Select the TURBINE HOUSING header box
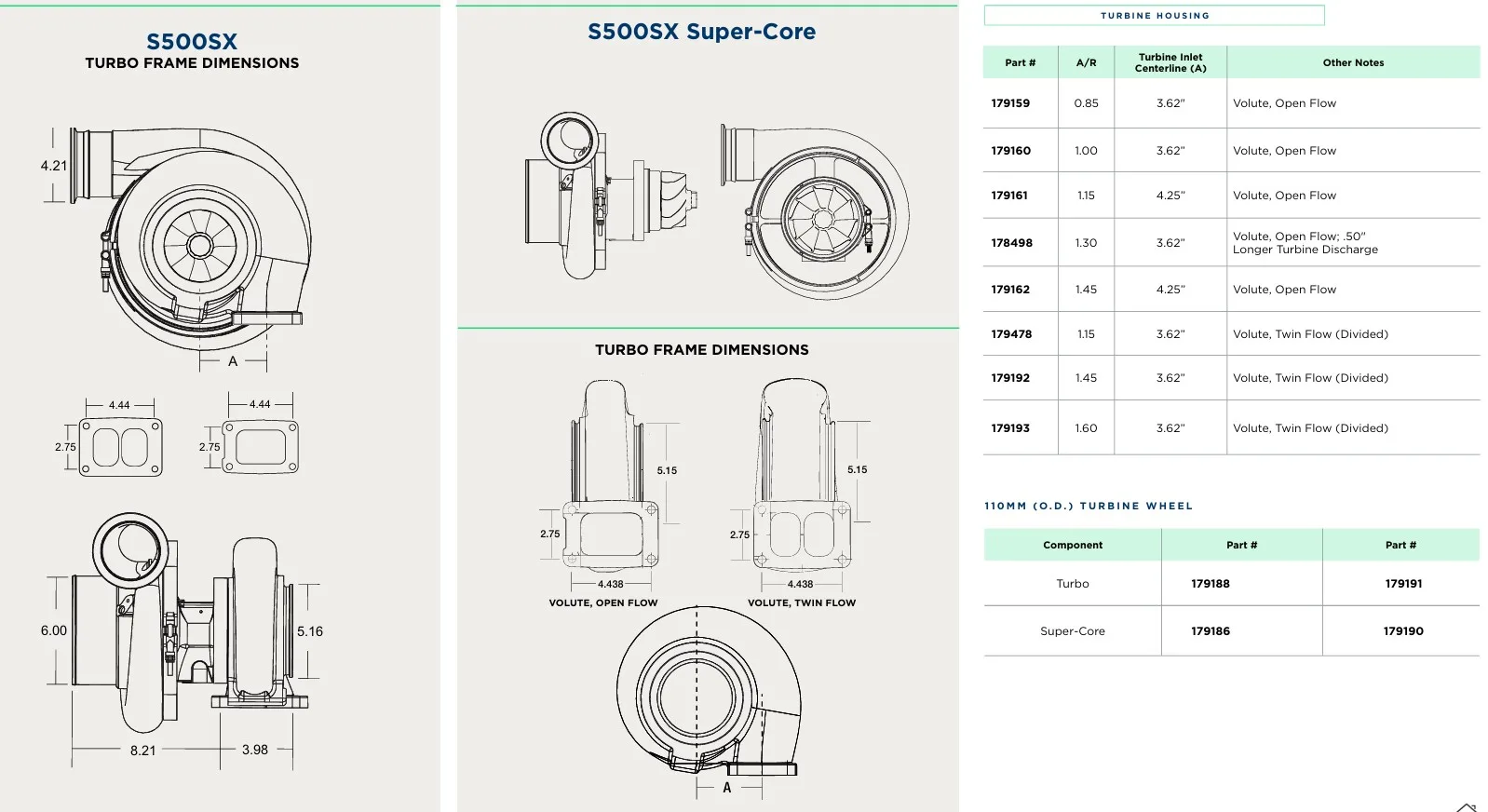 point(1154,15)
